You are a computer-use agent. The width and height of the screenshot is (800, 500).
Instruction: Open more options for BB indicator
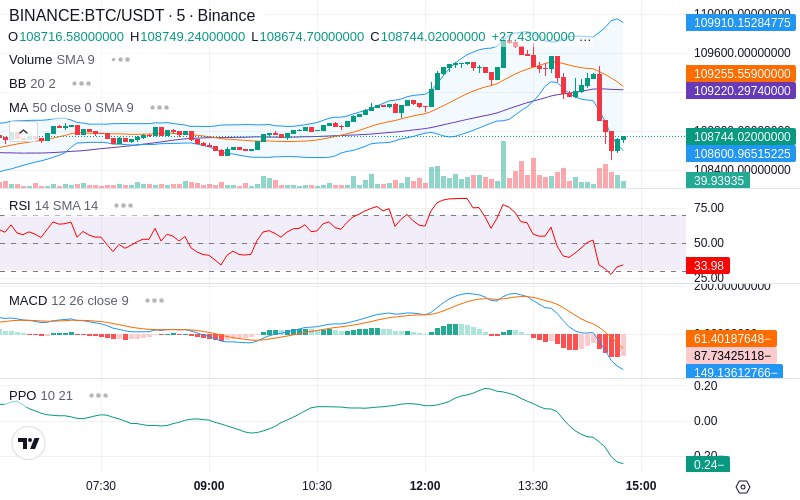[82, 84]
